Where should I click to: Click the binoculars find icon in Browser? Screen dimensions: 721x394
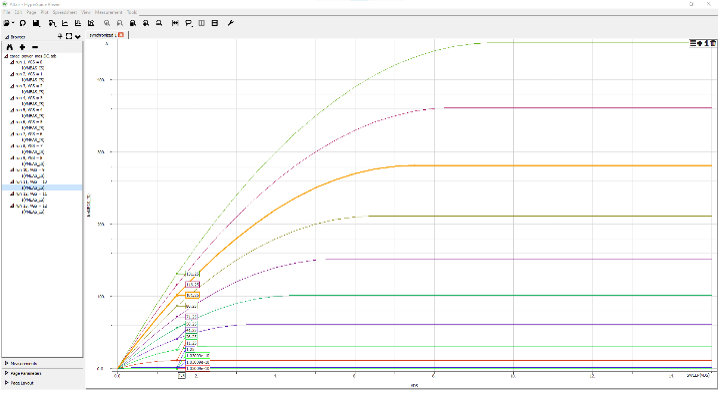coord(10,47)
